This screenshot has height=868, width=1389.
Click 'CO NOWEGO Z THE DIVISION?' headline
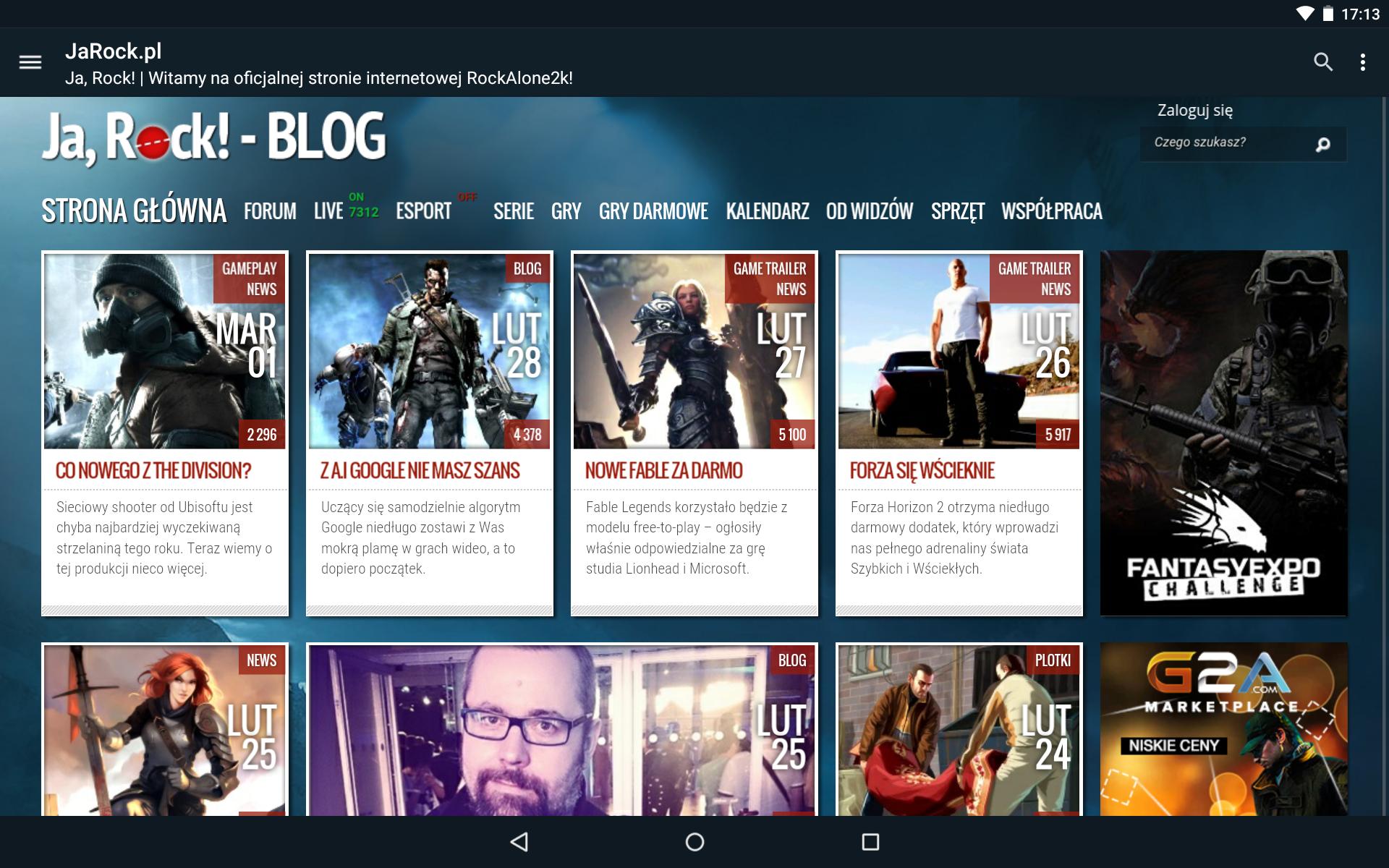(153, 471)
